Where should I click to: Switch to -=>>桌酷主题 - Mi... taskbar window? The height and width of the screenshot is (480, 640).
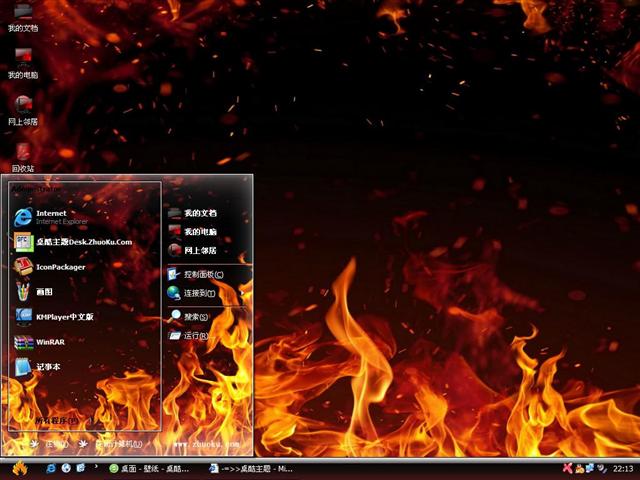coord(251,469)
